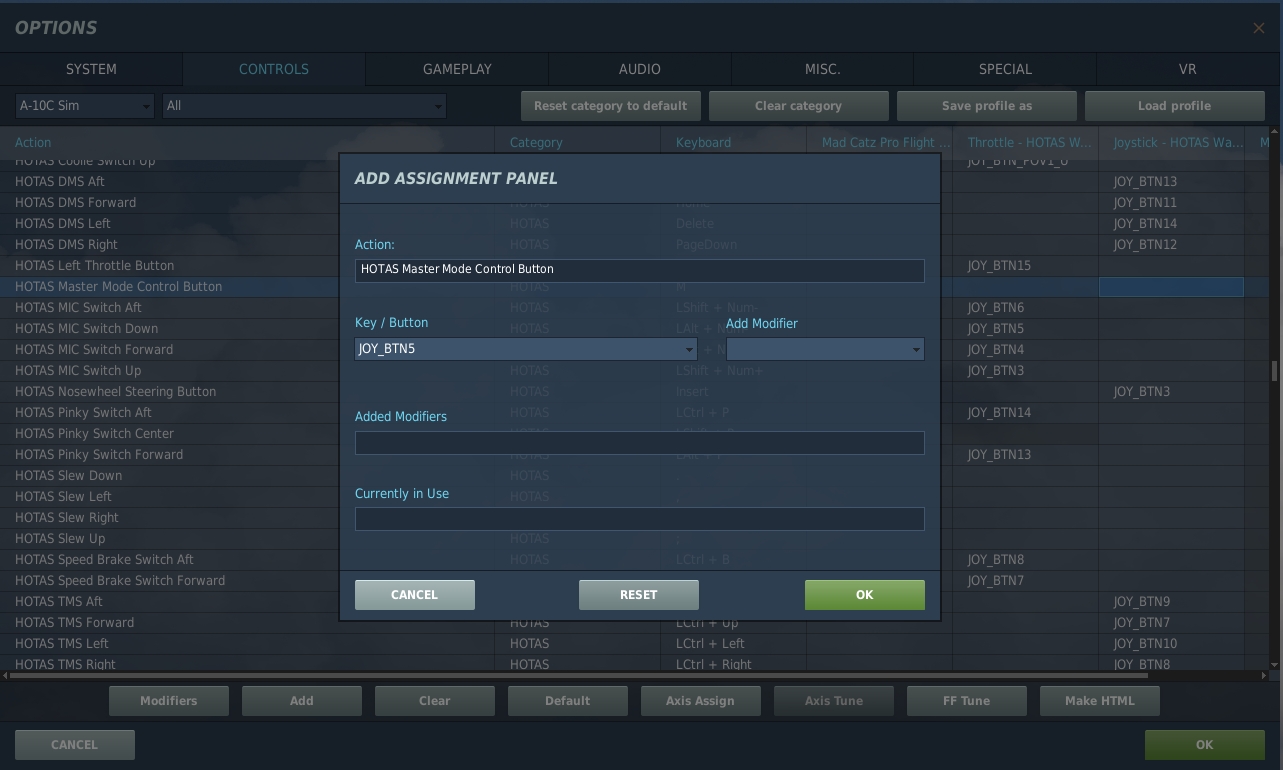This screenshot has height=770, width=1283.
Task: Click the Make HTML button
Action: (1100, 701)
